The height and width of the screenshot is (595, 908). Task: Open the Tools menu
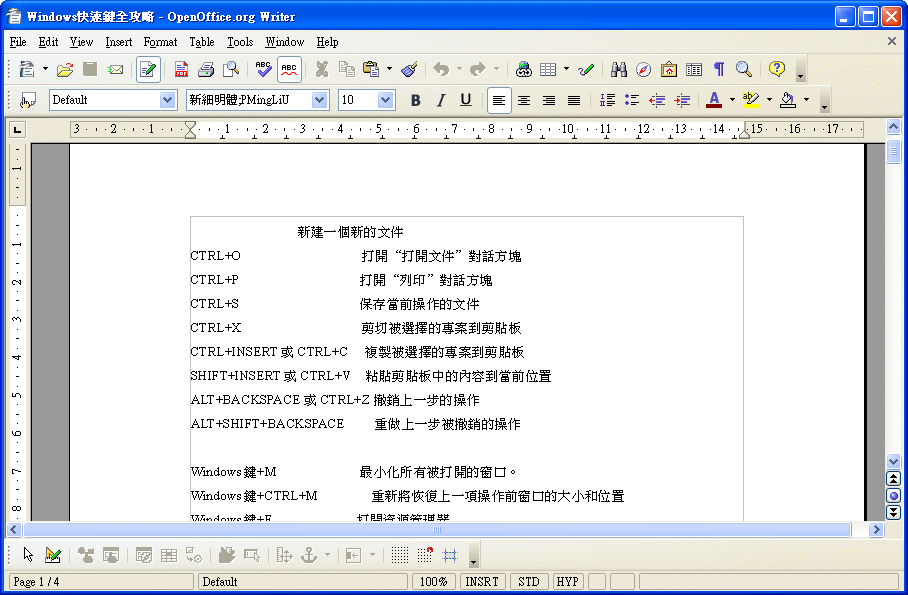240,42
